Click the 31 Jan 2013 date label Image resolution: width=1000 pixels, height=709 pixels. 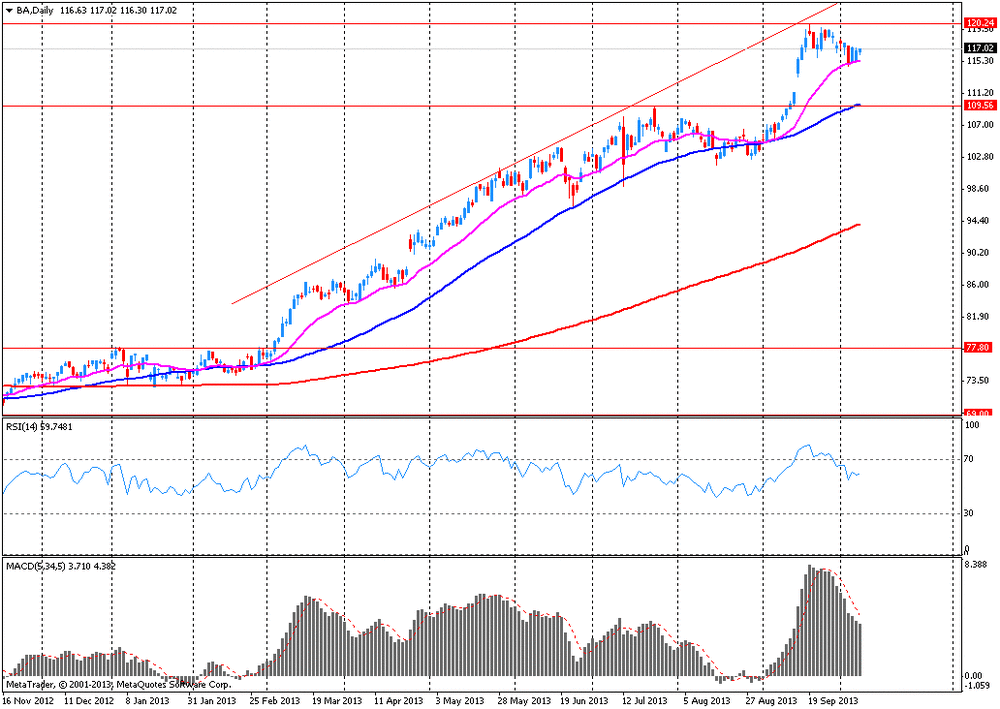click(212, 701)
